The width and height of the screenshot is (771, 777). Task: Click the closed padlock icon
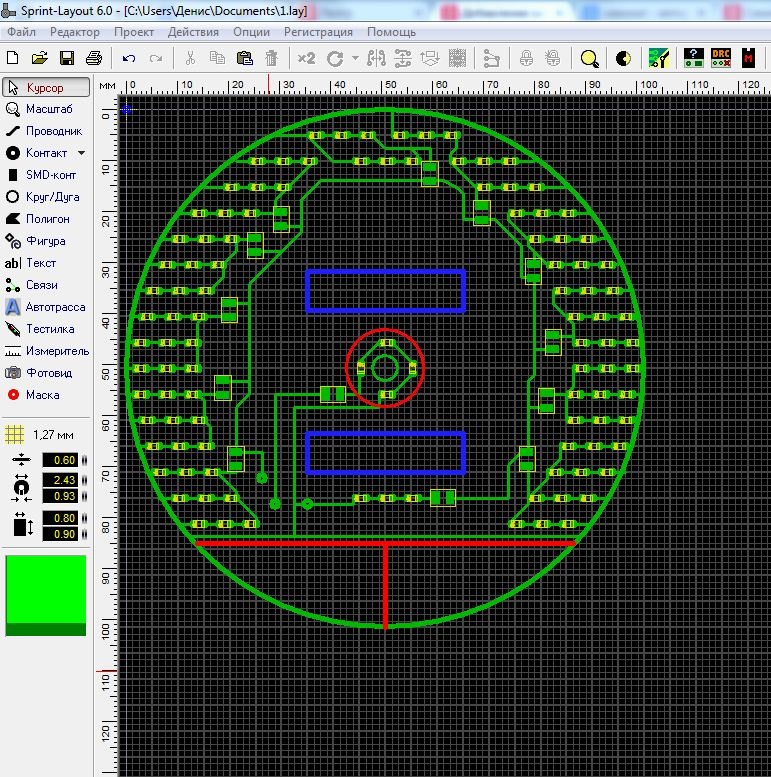click(x=526, y=58)
